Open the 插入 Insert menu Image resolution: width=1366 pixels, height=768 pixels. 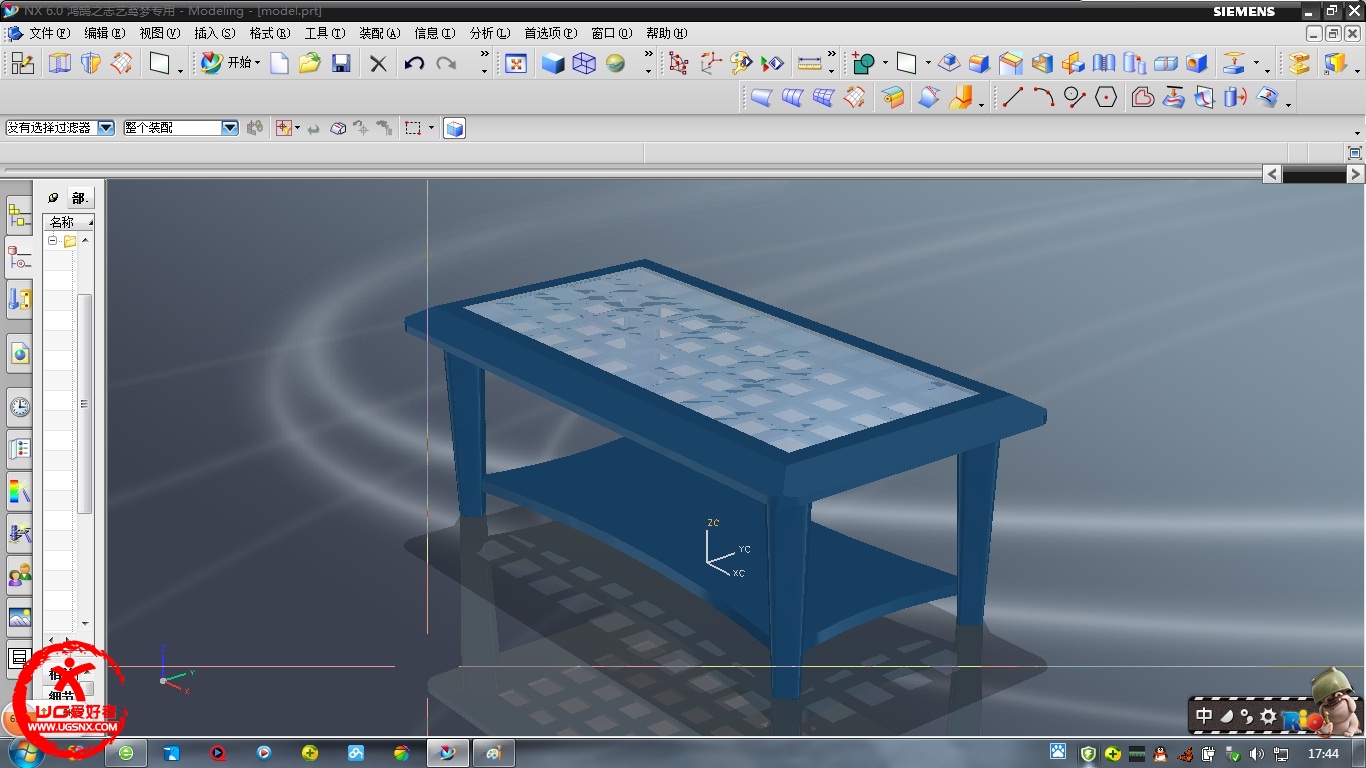pos(214,33)
